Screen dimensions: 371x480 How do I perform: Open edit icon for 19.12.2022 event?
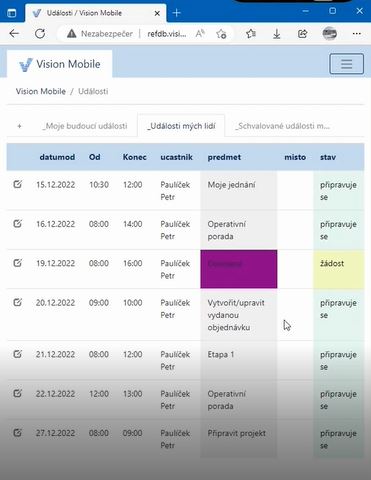pos(18,263)
